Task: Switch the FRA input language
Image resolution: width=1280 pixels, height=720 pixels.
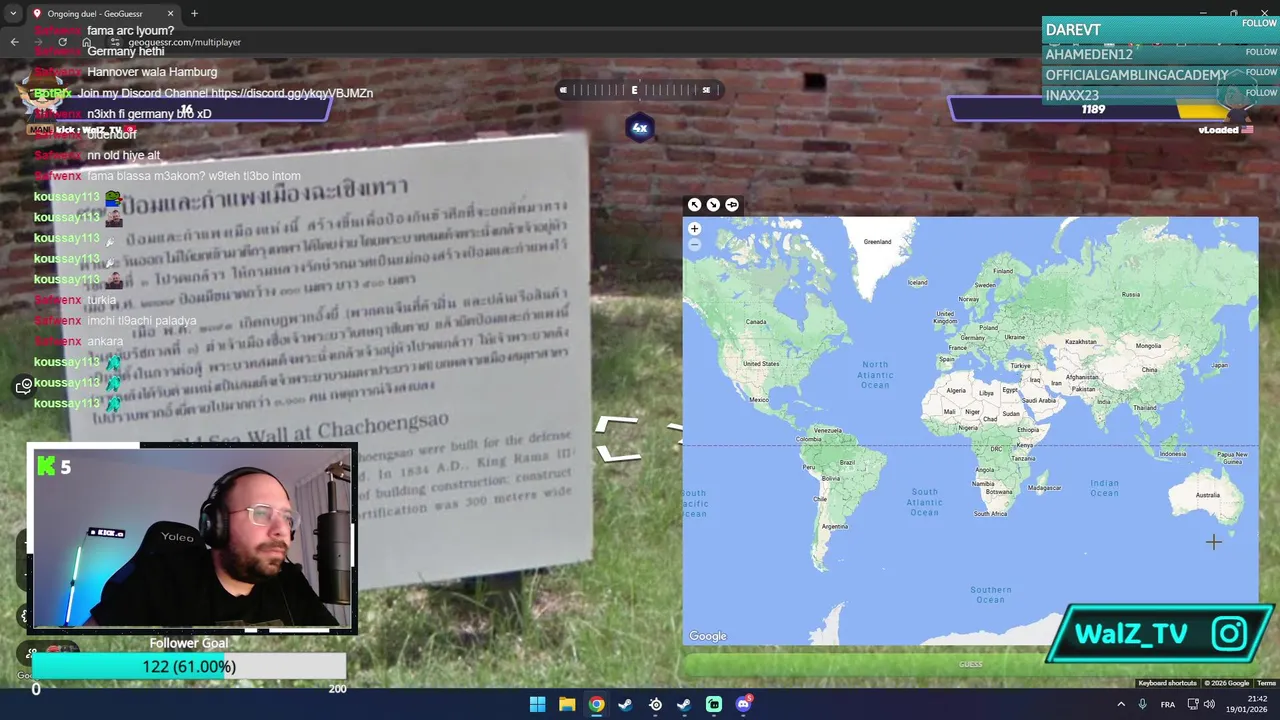Action: tap(1168, 704)
